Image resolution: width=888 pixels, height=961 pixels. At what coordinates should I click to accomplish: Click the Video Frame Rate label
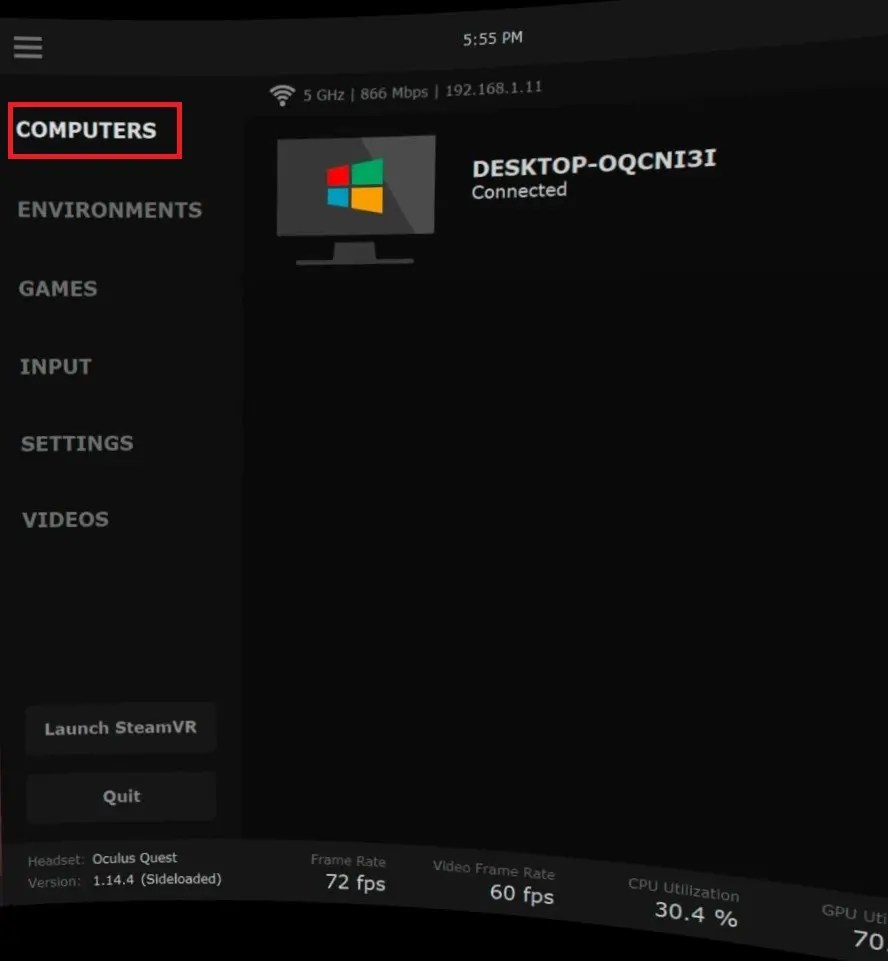(x=494, y=869)
